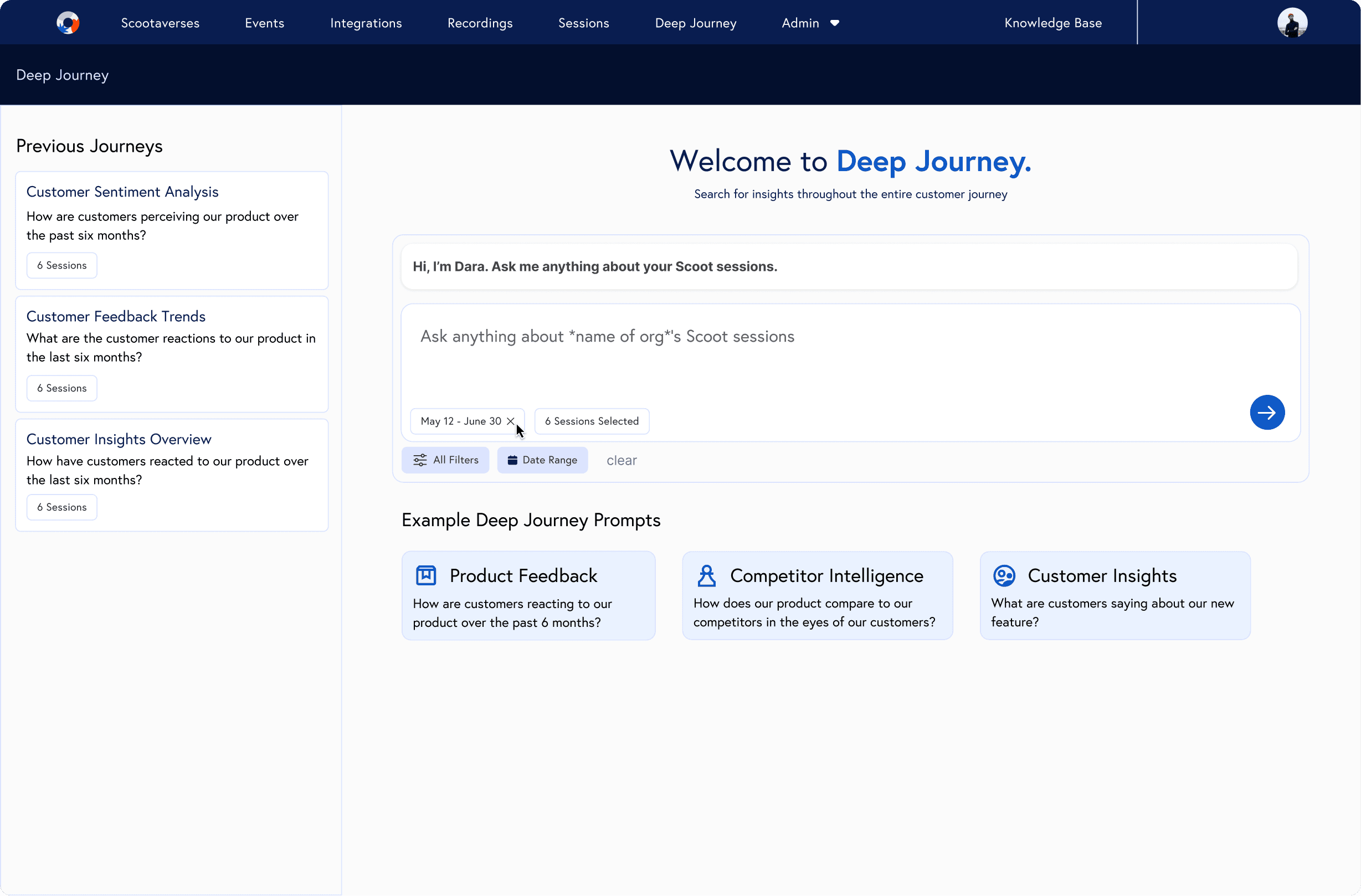
Task: Click the Customer Insights faces icon
Action: click(1004, 575)
